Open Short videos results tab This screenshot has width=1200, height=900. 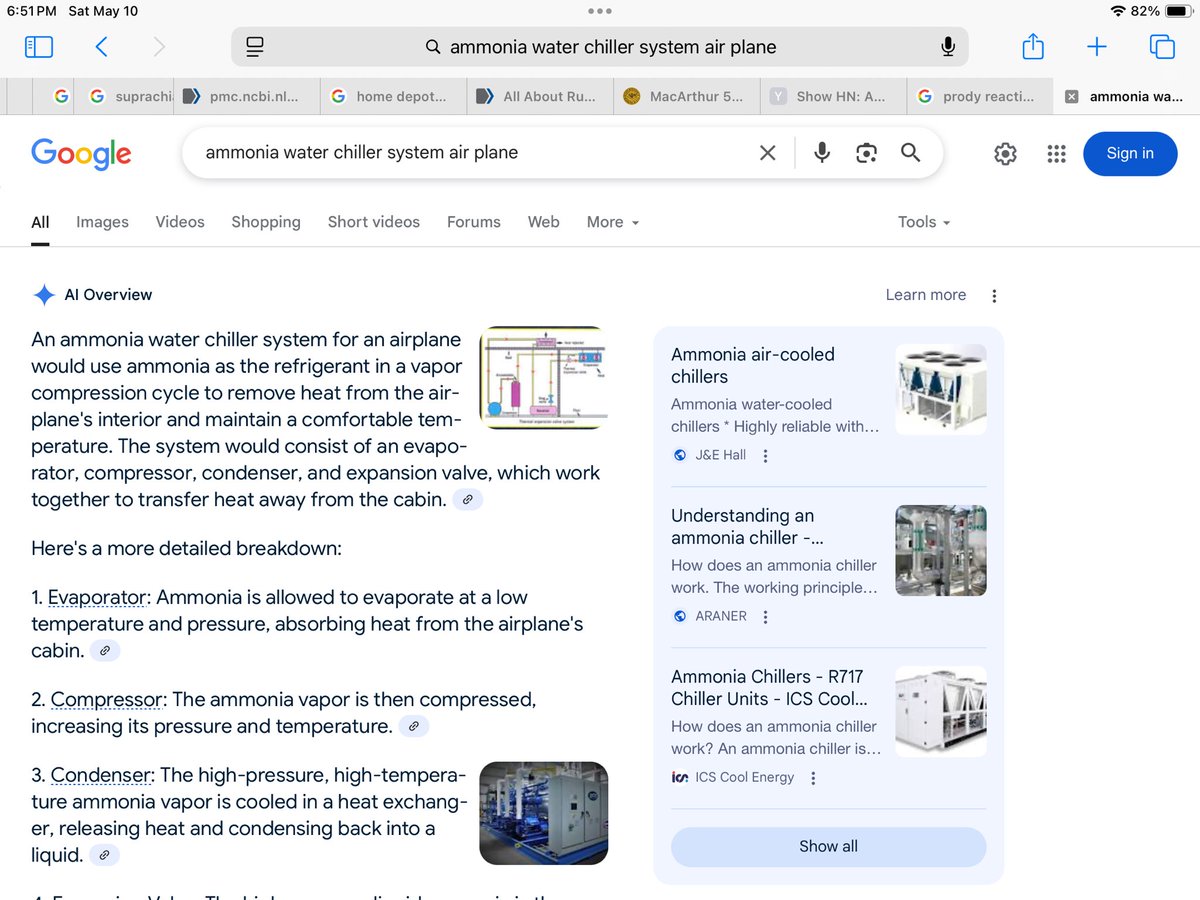(374, 222)
